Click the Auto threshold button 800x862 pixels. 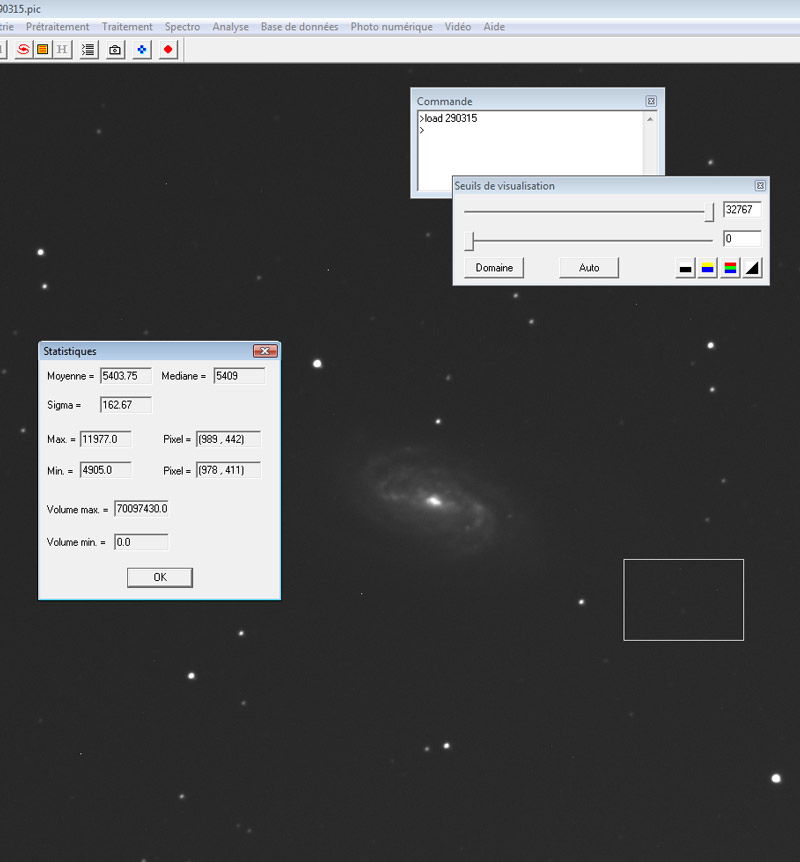pos(589,268)
